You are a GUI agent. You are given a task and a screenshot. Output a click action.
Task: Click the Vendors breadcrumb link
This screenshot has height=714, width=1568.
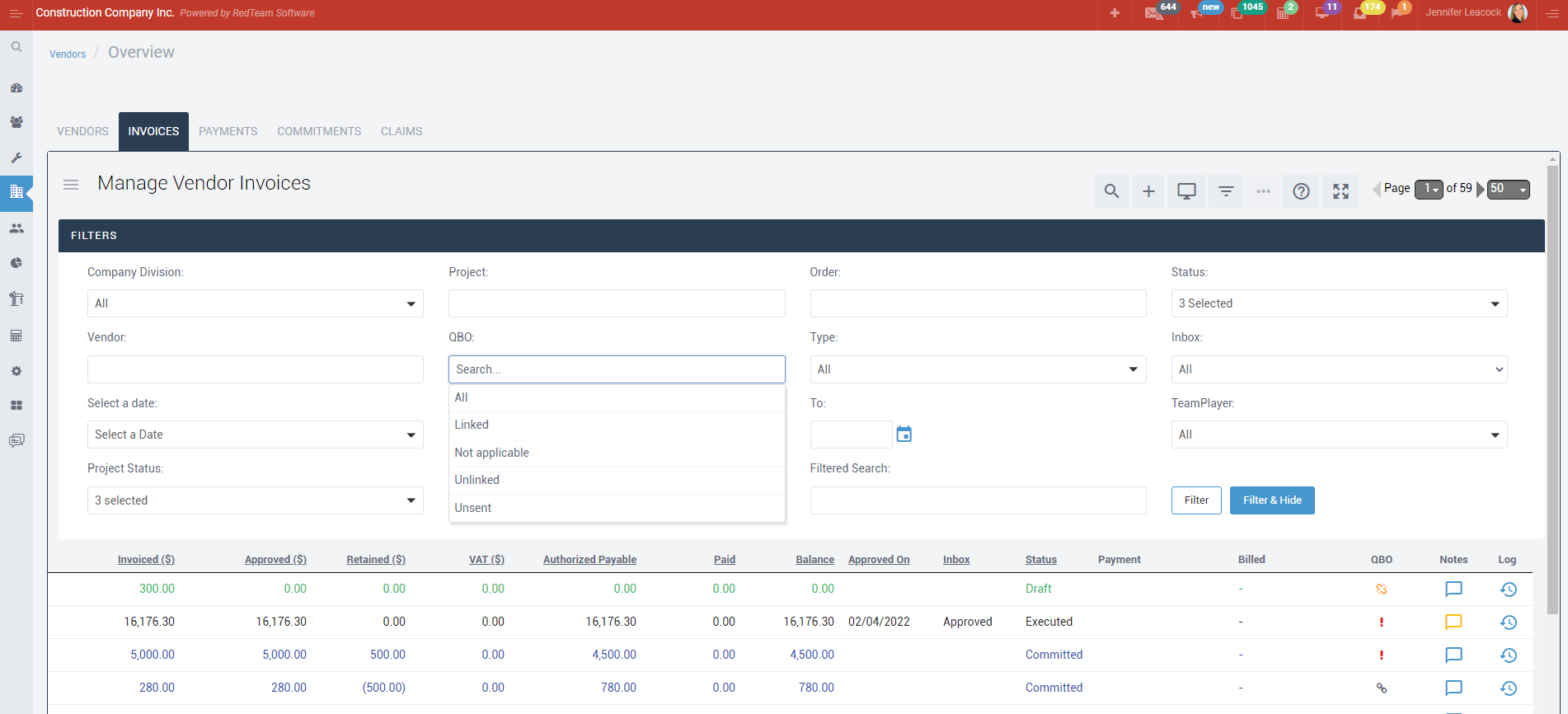pyautogui.click(x=68, y=54)
